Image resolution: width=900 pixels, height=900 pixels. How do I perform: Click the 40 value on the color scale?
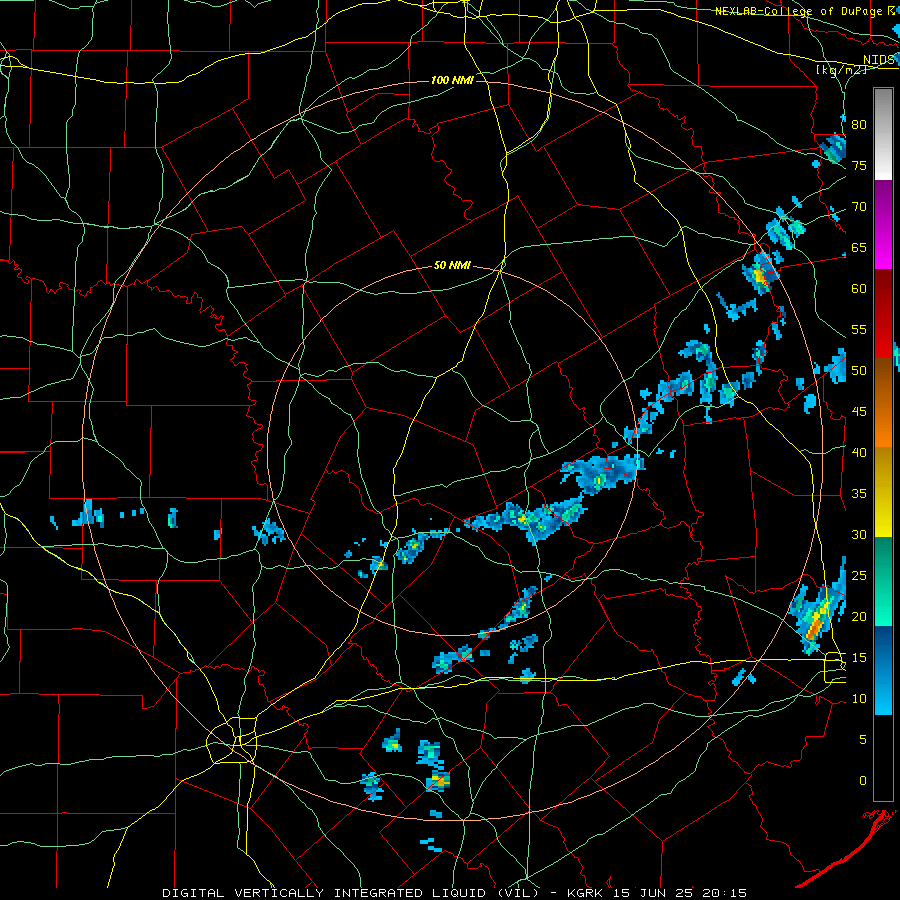[x=859, y=452]
